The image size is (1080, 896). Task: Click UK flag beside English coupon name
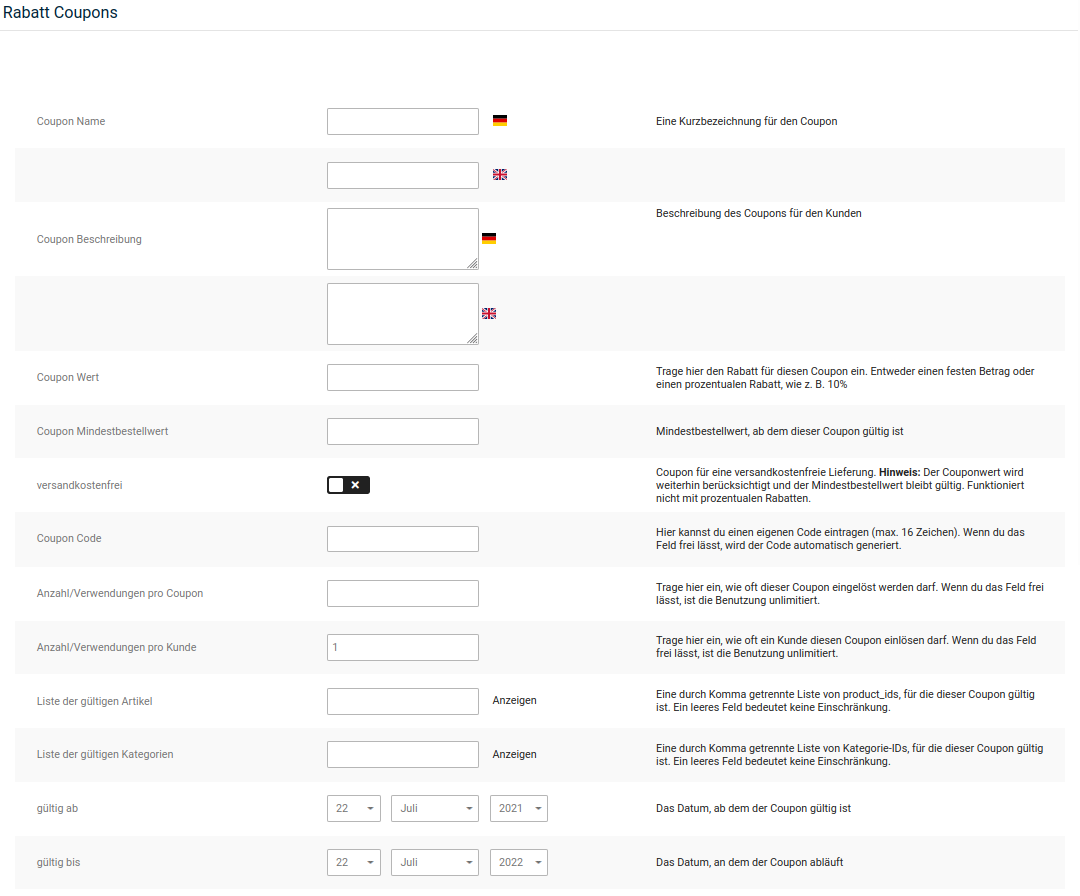click(500, 175)
